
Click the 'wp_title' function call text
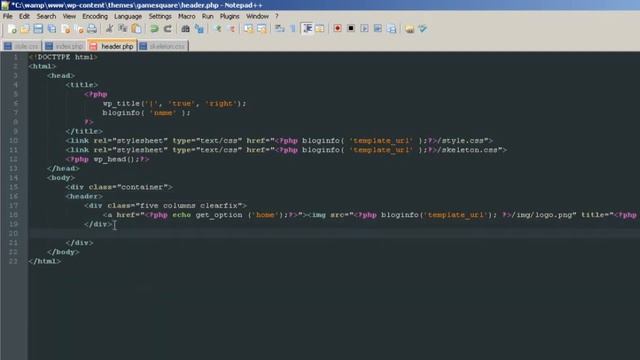point(122,104)
